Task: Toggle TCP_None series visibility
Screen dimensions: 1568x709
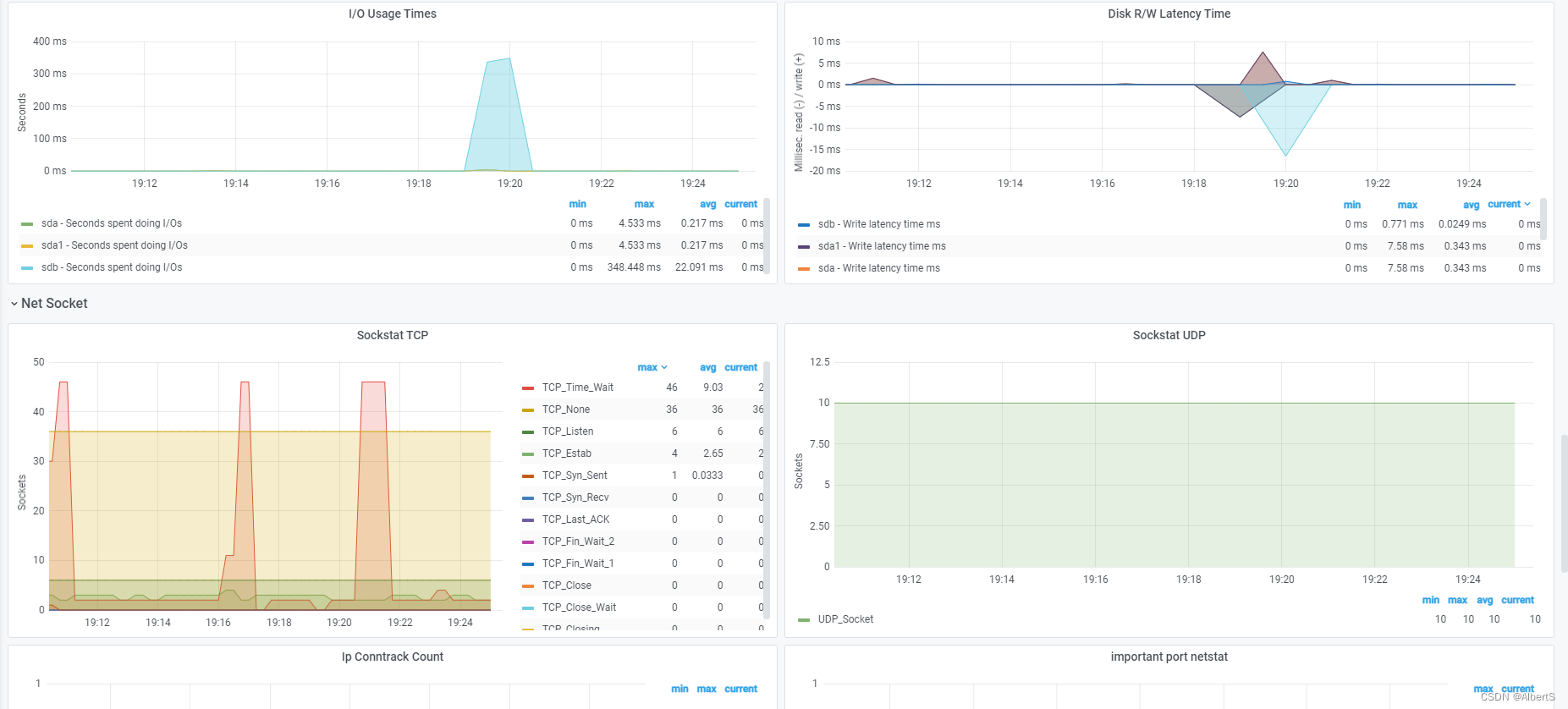Action: (566, 409)
